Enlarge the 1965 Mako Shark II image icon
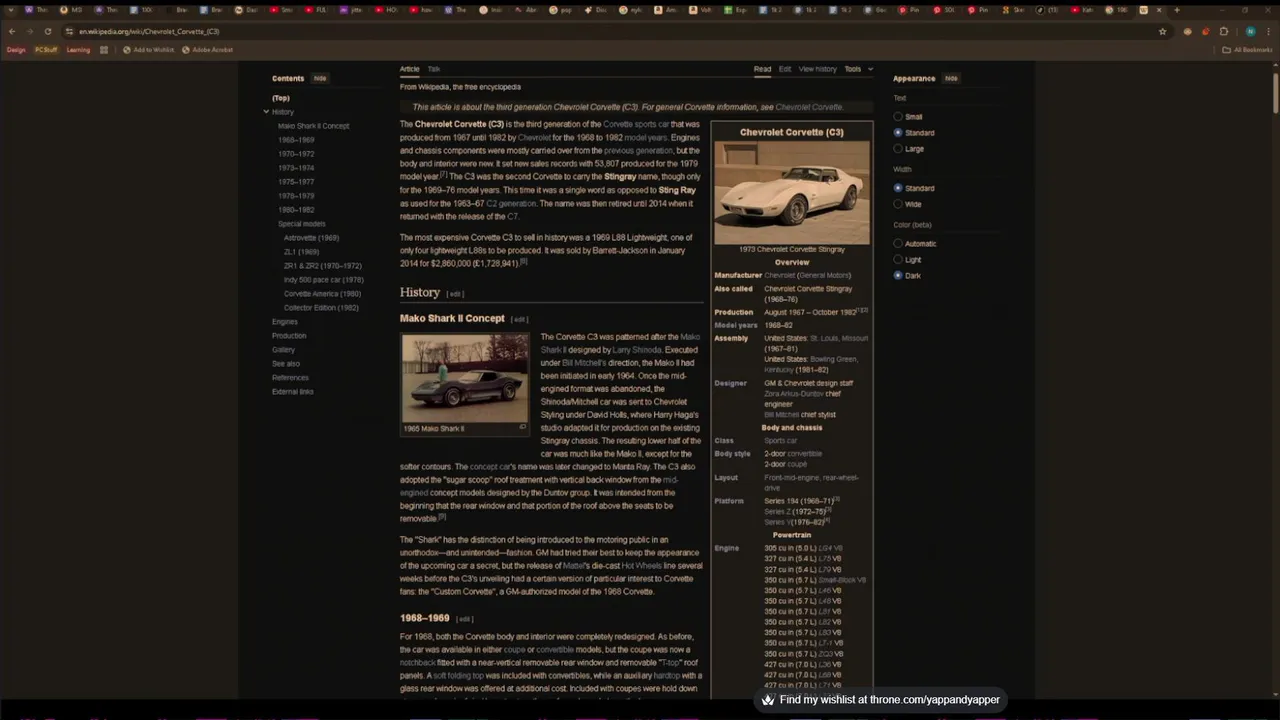 pyautogui.click(x=522, y=427)
